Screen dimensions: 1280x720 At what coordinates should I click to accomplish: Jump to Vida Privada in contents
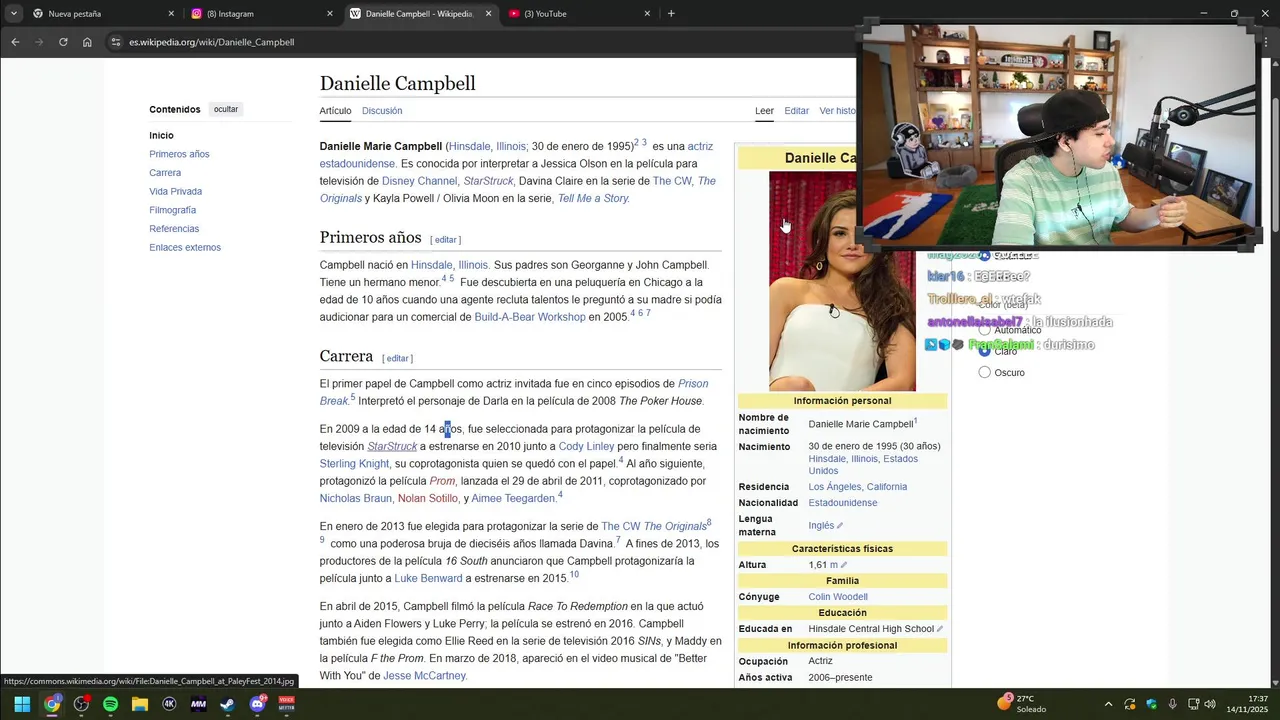click(175, 192)
